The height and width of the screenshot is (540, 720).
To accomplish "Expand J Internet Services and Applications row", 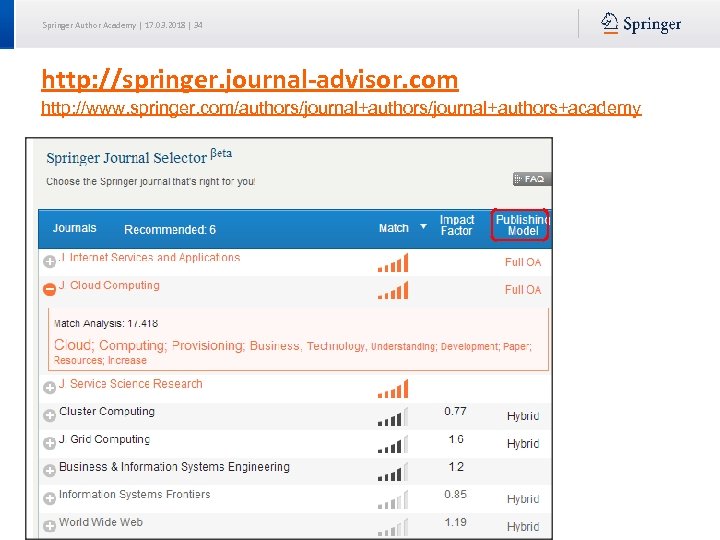I will tap(50, 262).
